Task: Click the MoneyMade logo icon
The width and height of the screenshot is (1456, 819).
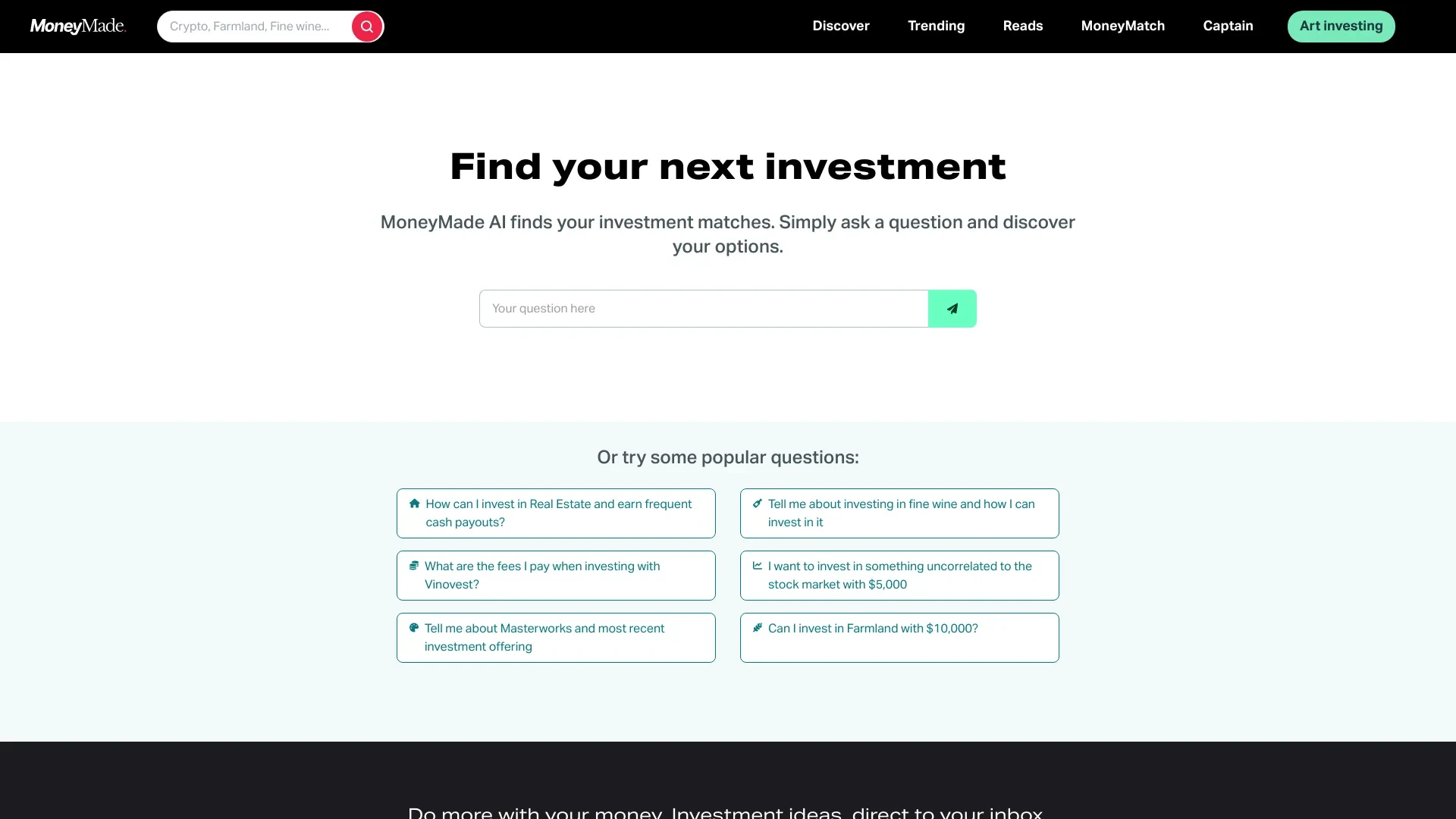Action: [77, 26]
